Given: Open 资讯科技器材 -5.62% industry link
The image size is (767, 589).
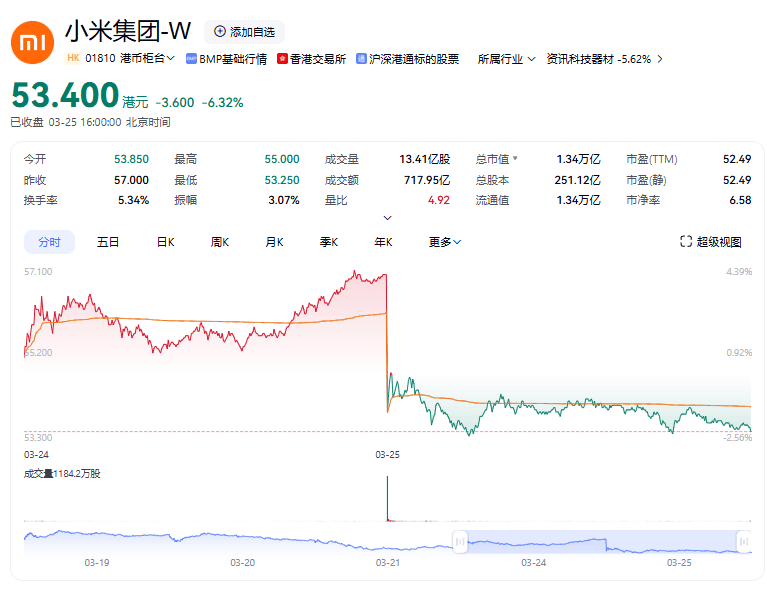Looking at the screenshot, I should (599, 59).
